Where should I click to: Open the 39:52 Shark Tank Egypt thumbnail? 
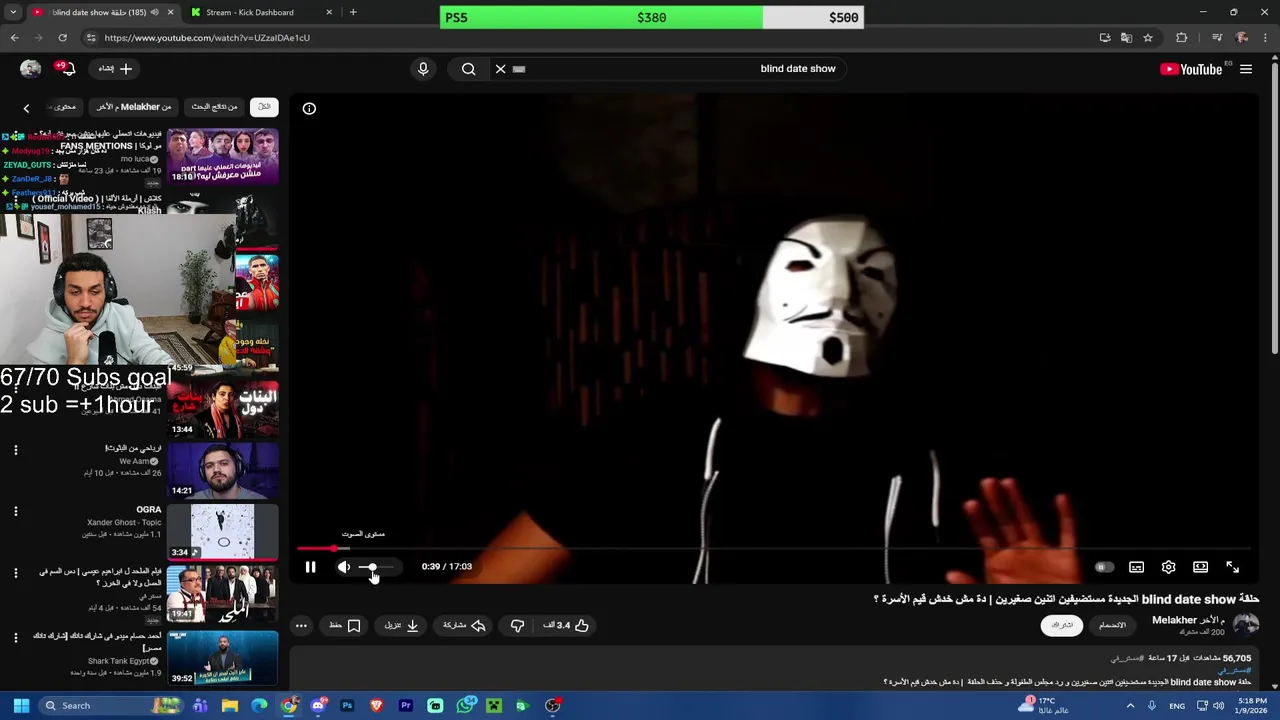click(x=222, y=657)
